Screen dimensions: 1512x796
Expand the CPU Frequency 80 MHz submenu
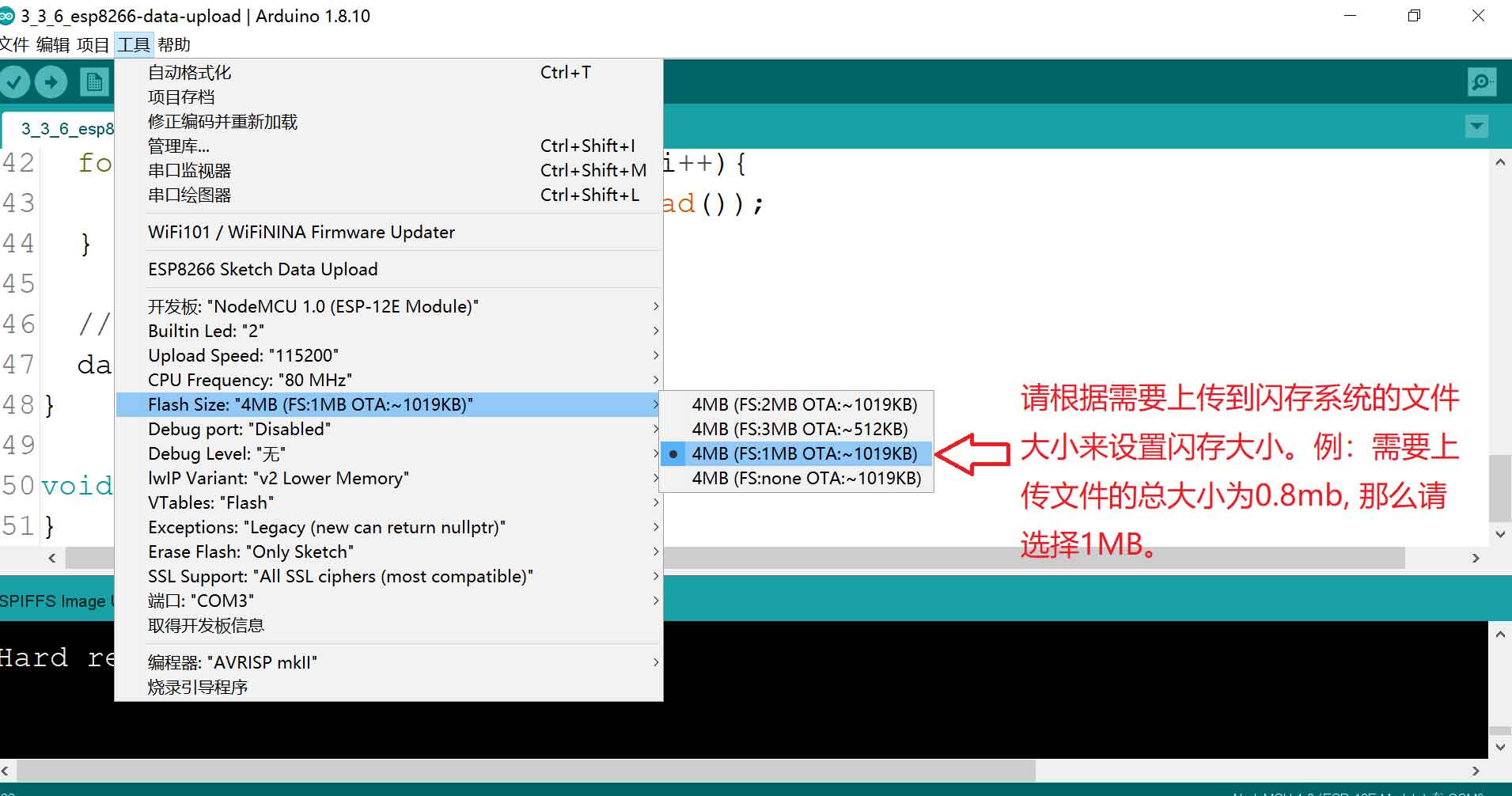pos(388,381)
